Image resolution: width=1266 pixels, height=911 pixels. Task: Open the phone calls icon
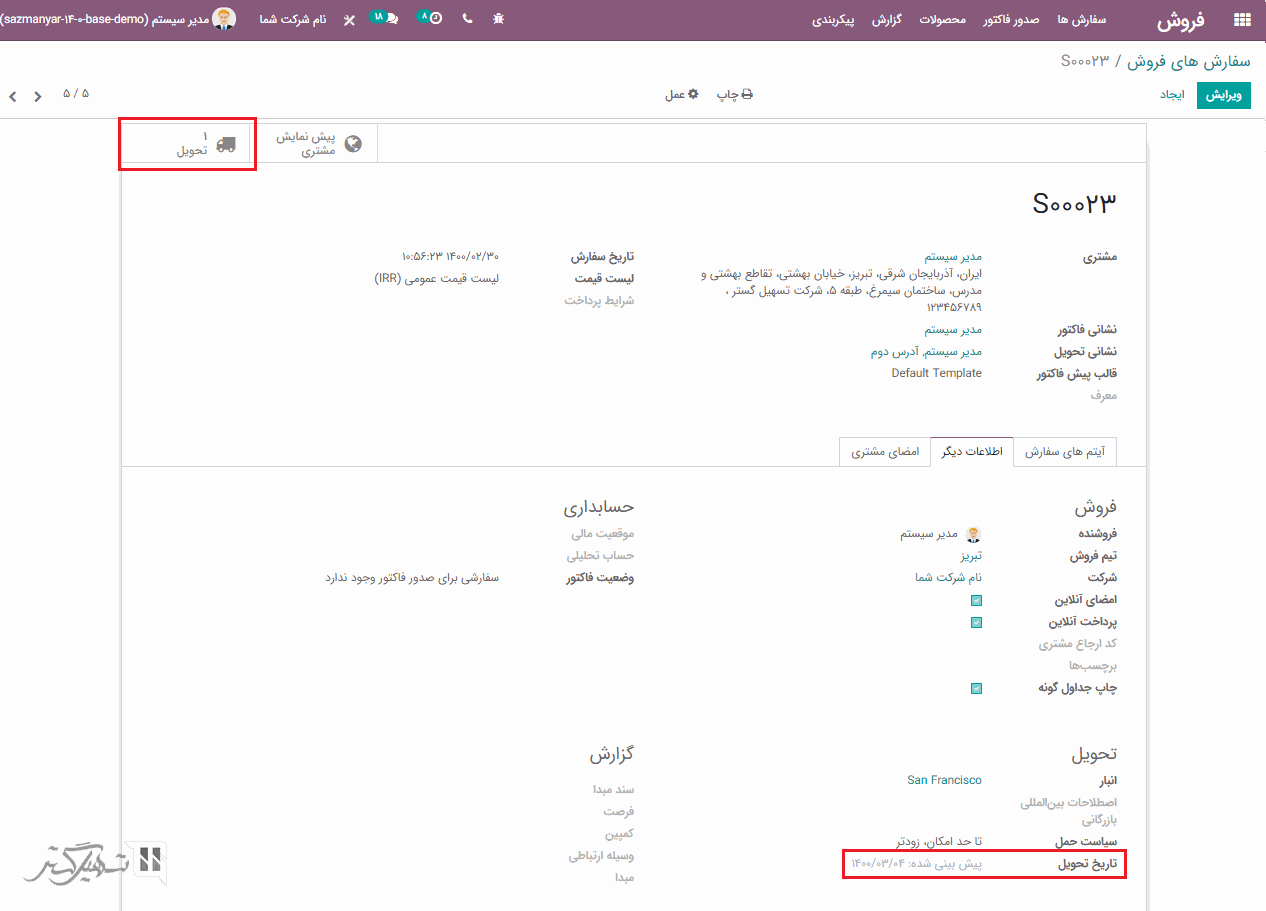467,19
